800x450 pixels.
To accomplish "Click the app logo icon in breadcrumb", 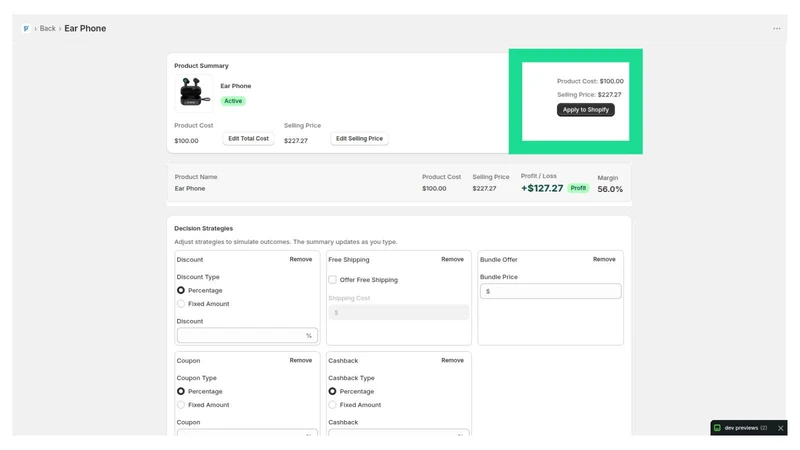I will point(26,29).
